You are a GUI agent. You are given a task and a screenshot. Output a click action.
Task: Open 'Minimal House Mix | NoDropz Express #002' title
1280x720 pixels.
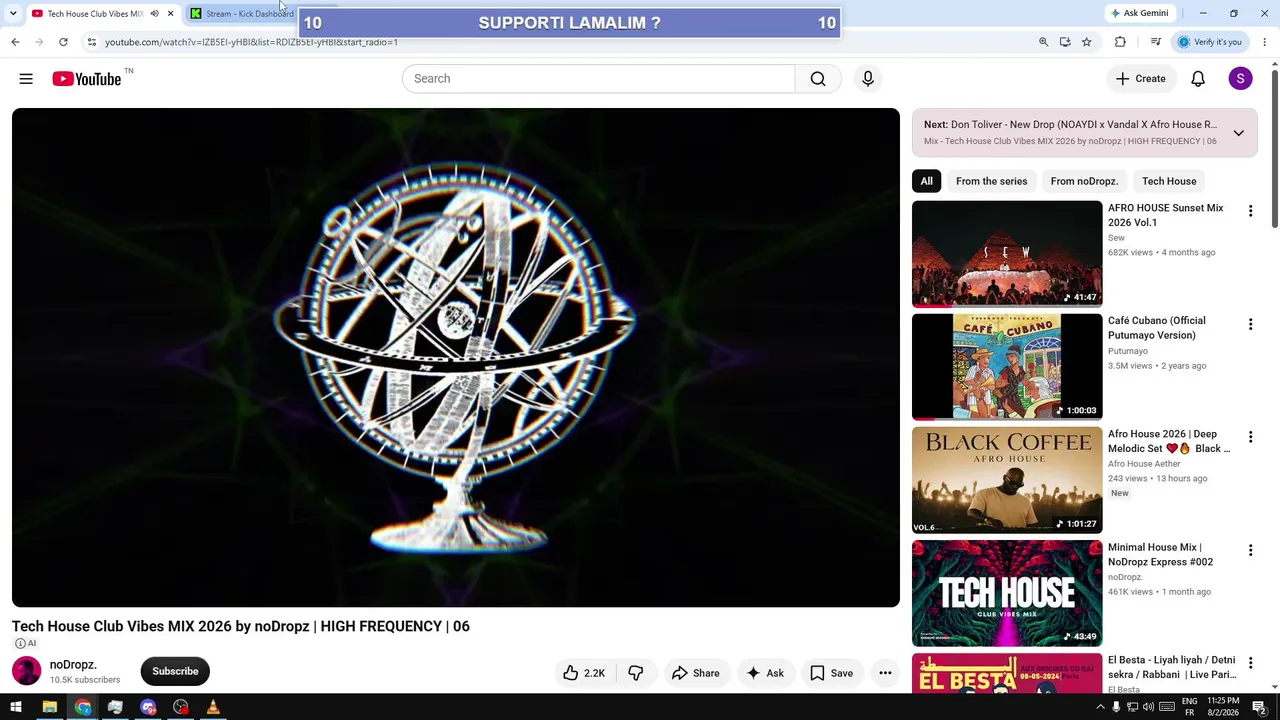1160,555
